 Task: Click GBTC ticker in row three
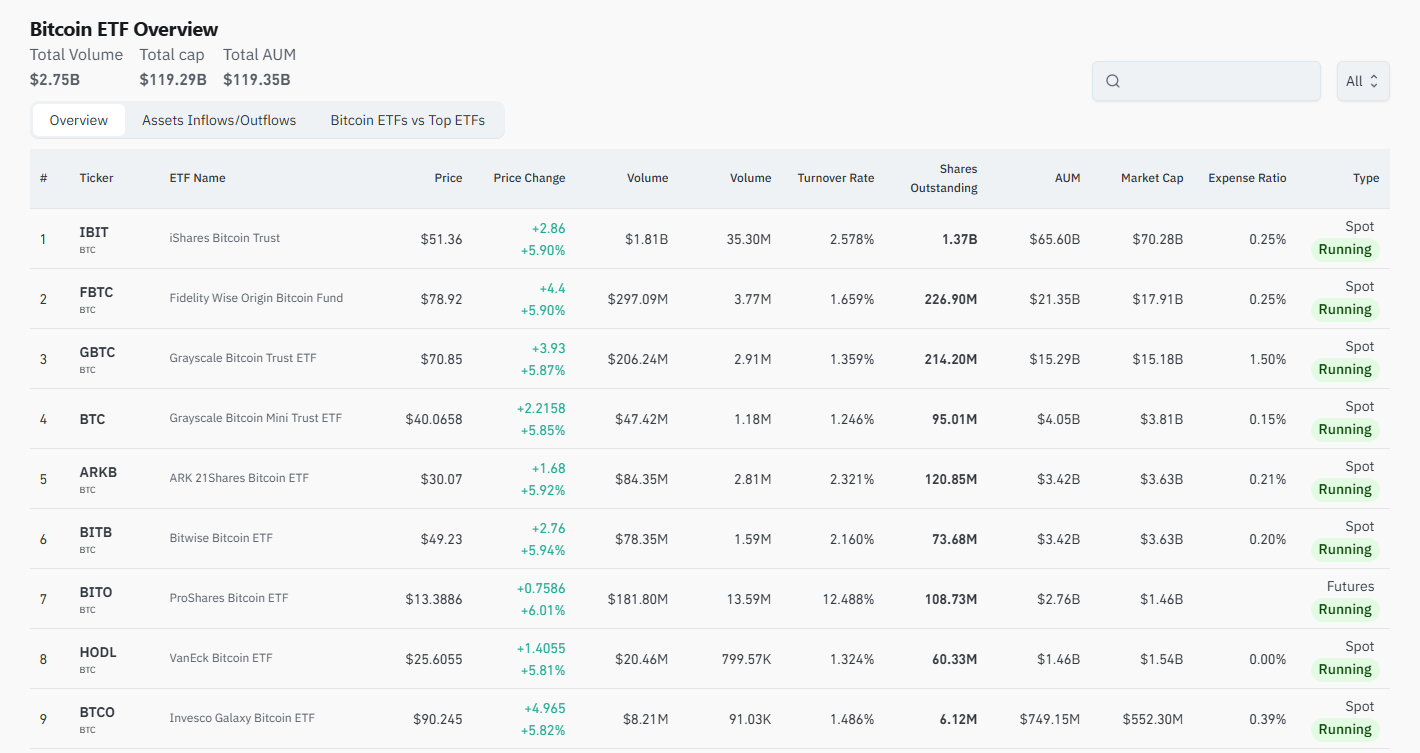[97, 352]
